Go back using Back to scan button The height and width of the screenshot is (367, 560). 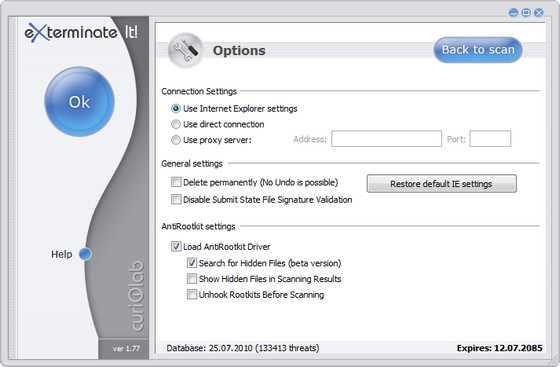pos(478,50)
